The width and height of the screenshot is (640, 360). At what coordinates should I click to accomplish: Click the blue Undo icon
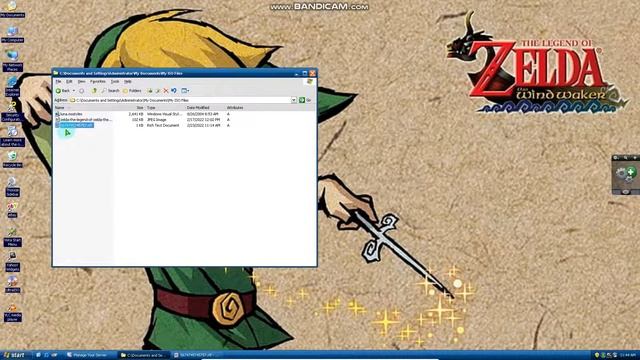click(x=174, y=91)
